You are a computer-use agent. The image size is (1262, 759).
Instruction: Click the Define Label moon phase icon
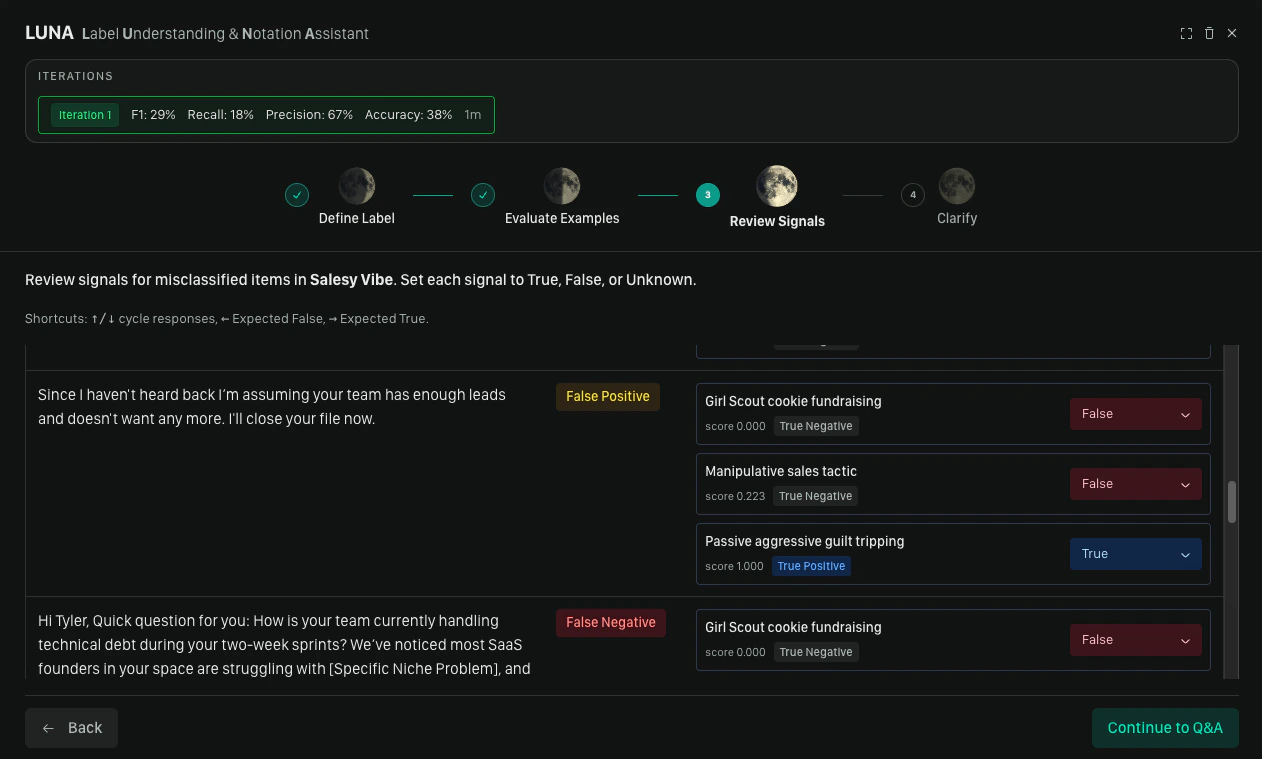(356, 184)
